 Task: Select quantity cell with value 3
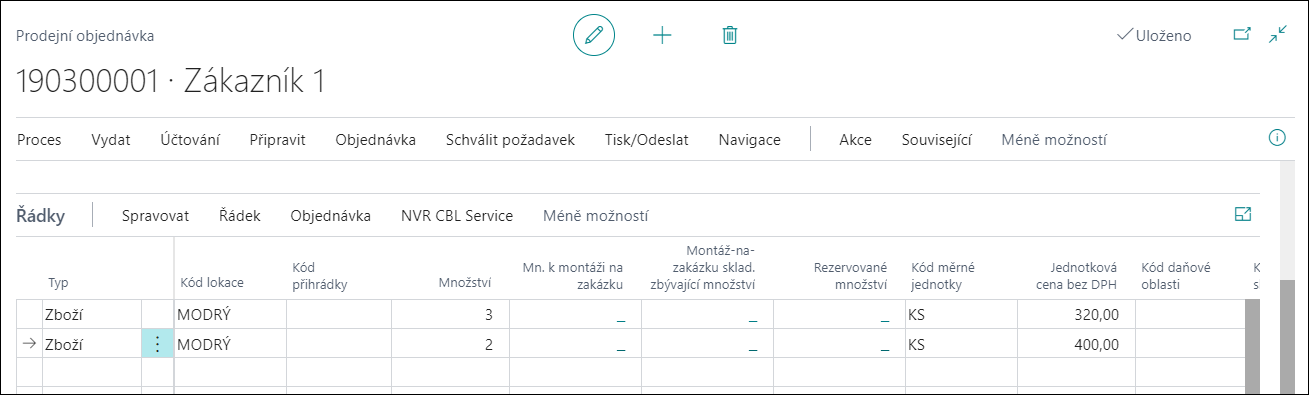450,315
